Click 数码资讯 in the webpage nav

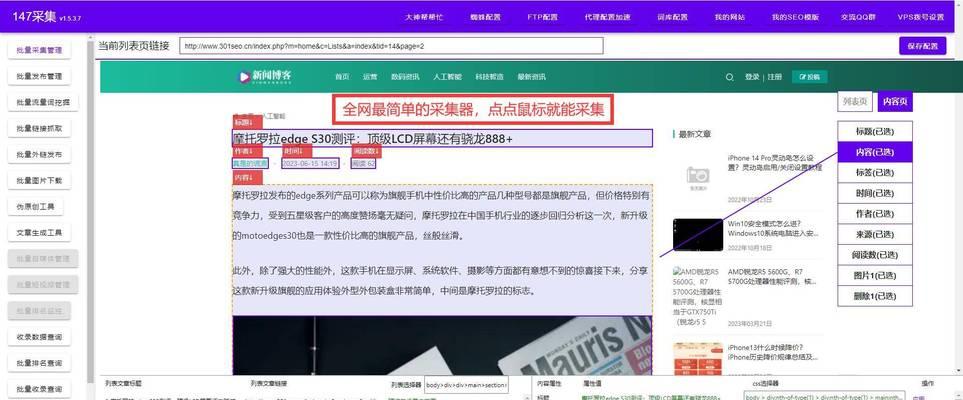405,77
